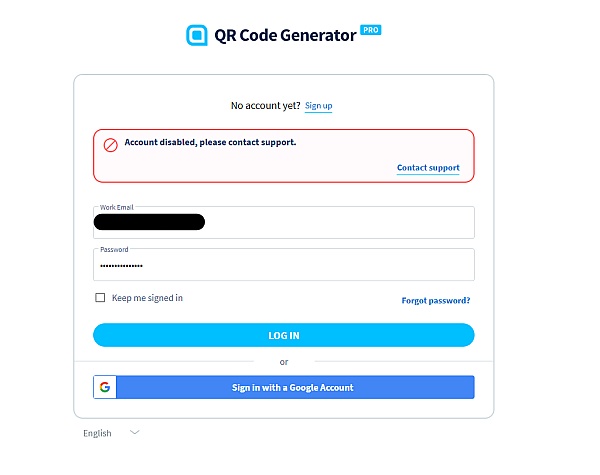
Task: Focus the Work Email input field
Action: pos(284,222)
